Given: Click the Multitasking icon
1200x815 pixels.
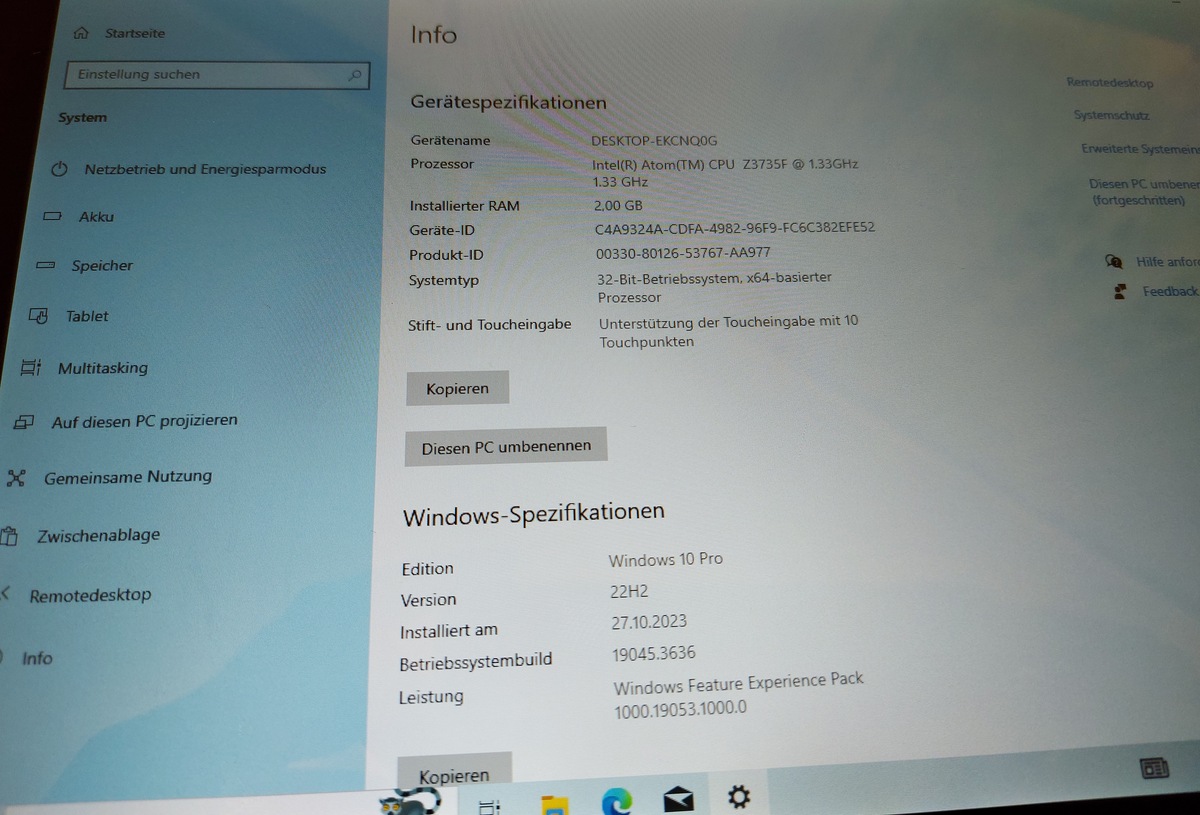Looking at the screenshot, I should pyautogui.click(x=31, y=368).
